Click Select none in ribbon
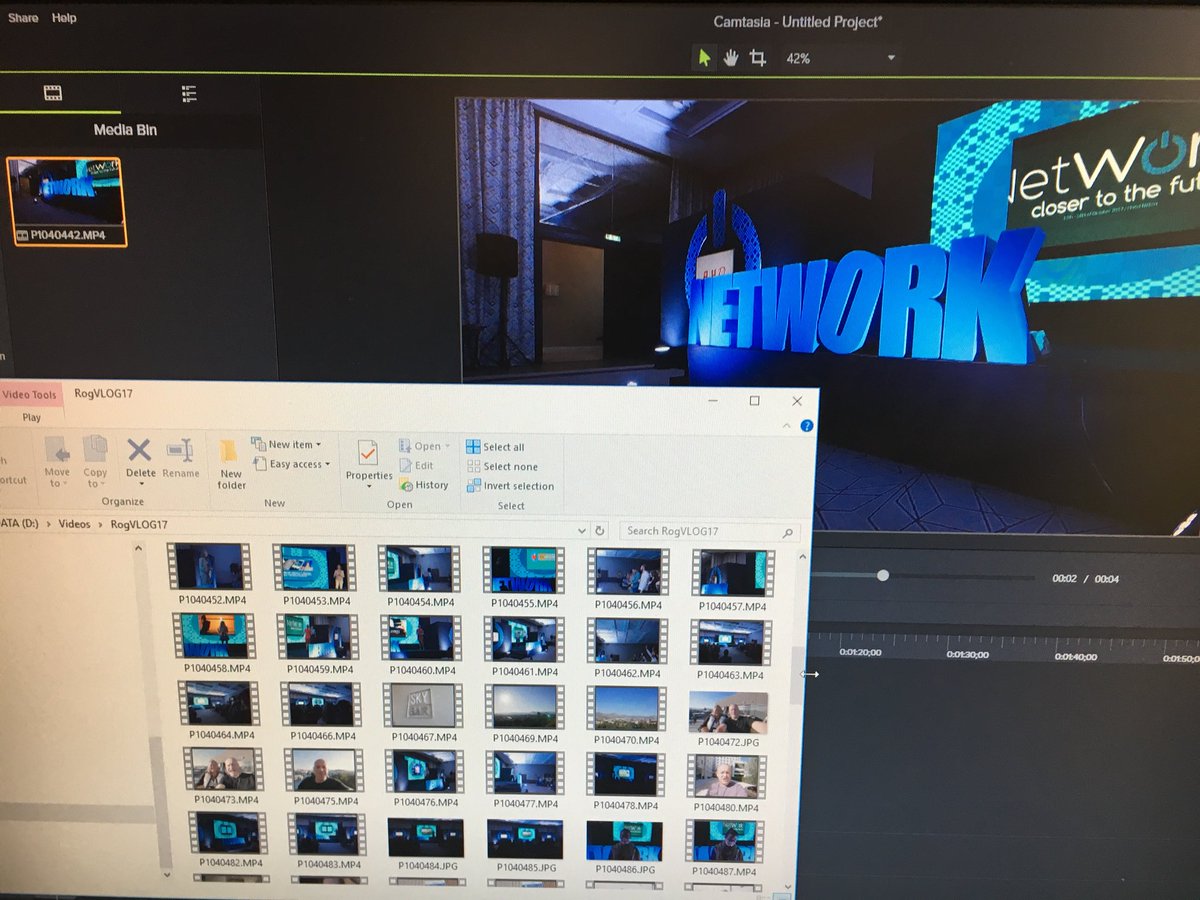Image resolution: width=1200 pixels, height=900 pixels. click(x=502, y=466)
